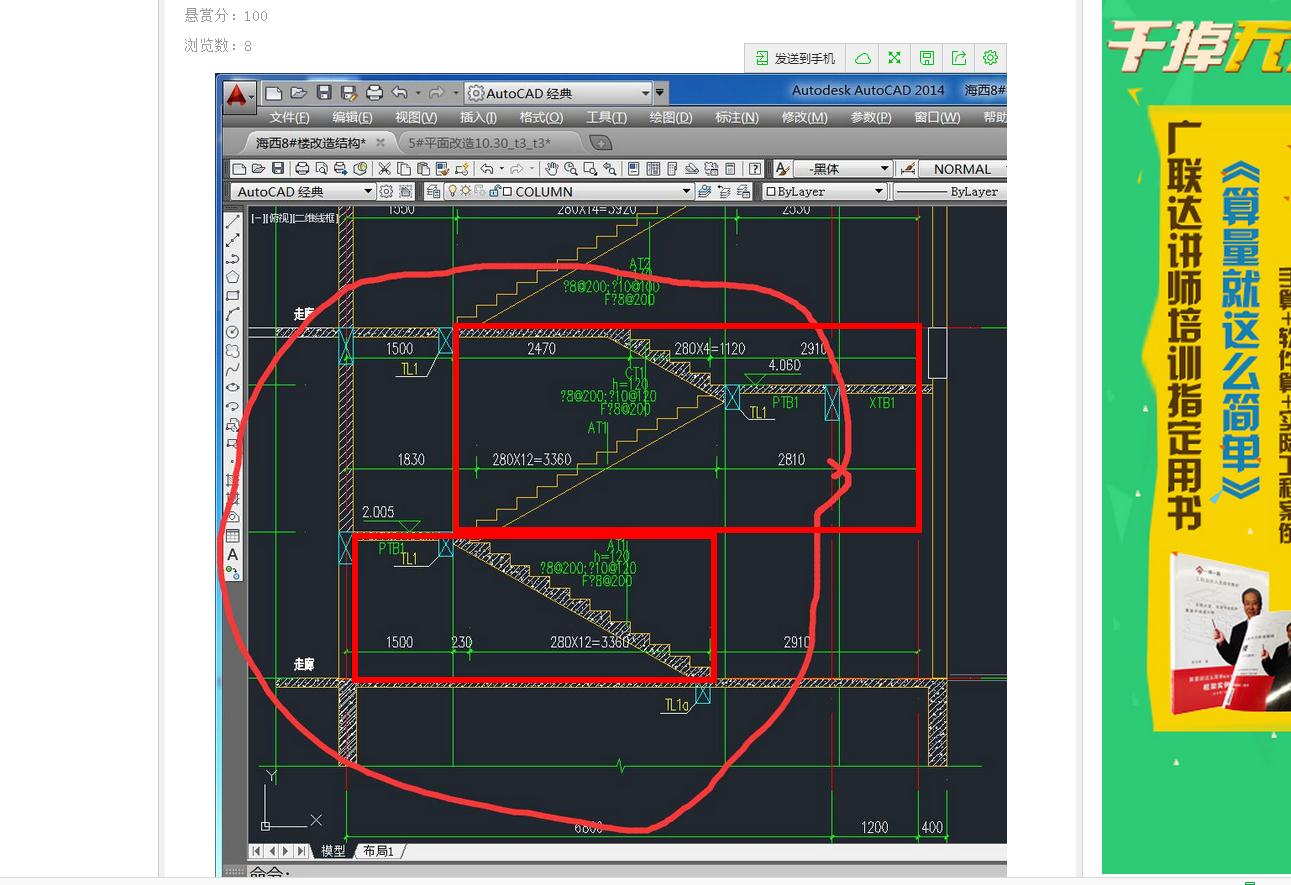Select the Line draw tool
Image resolution: width=1291 pixels, height=885 pixels.
pyautogui.click(x=232, y=222)
